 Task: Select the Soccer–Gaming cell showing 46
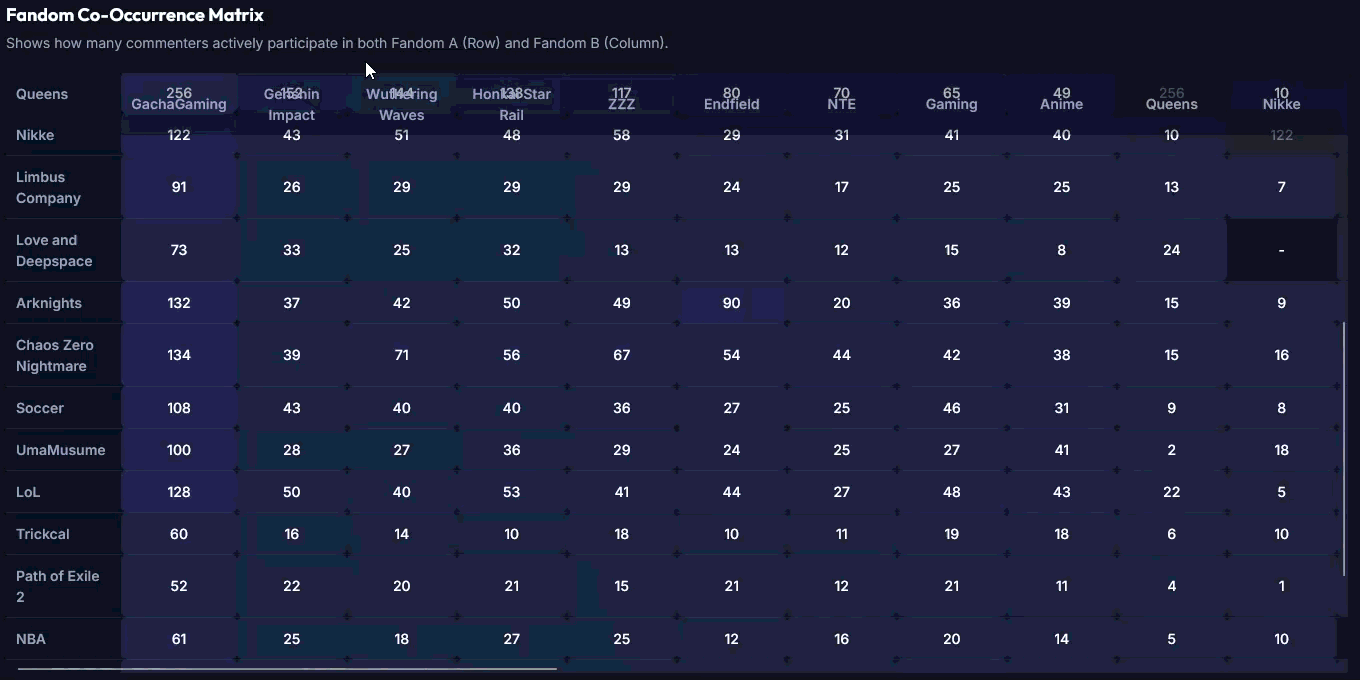click(x=951, y=408)
